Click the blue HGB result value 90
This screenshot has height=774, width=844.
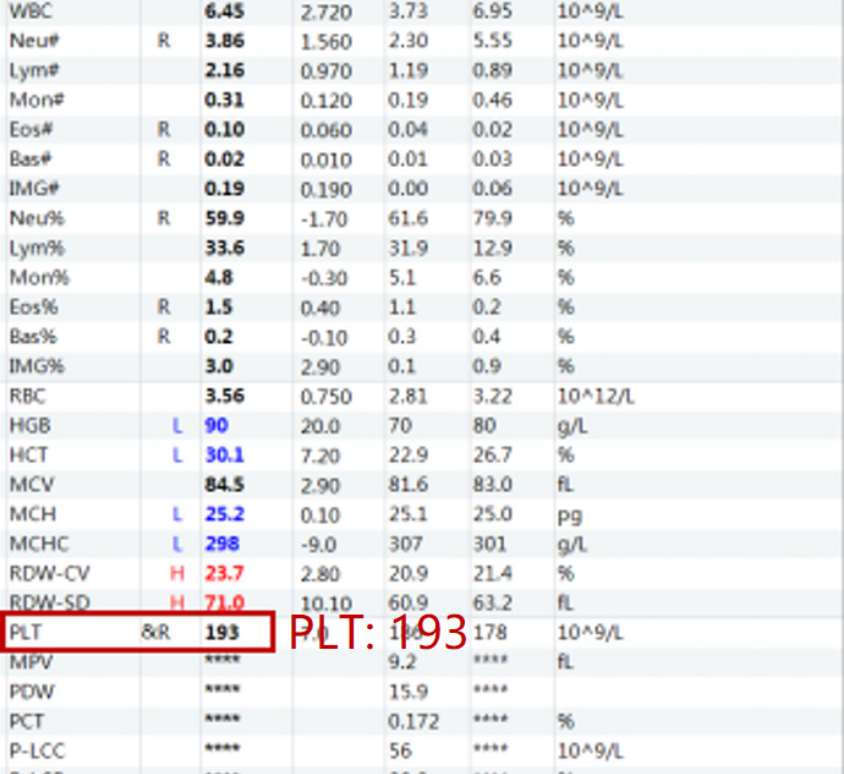click(216, 425)
